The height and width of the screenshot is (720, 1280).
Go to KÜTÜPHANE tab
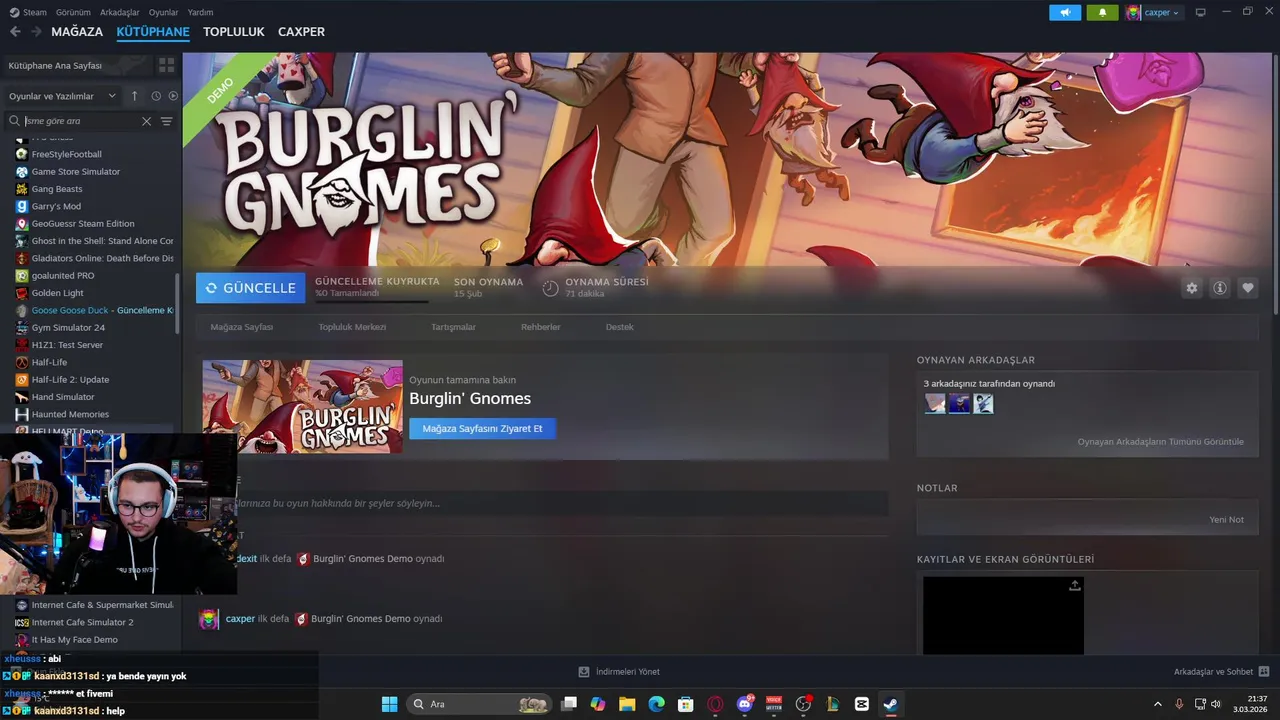click(153, 32)
